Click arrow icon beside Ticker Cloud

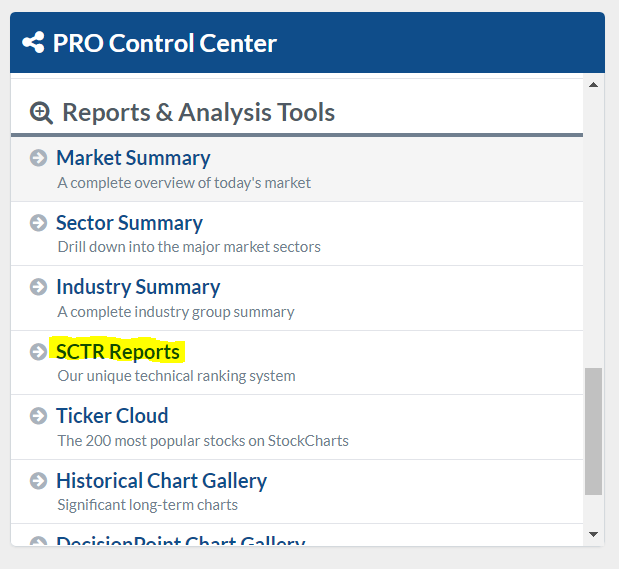click(39, 416)
